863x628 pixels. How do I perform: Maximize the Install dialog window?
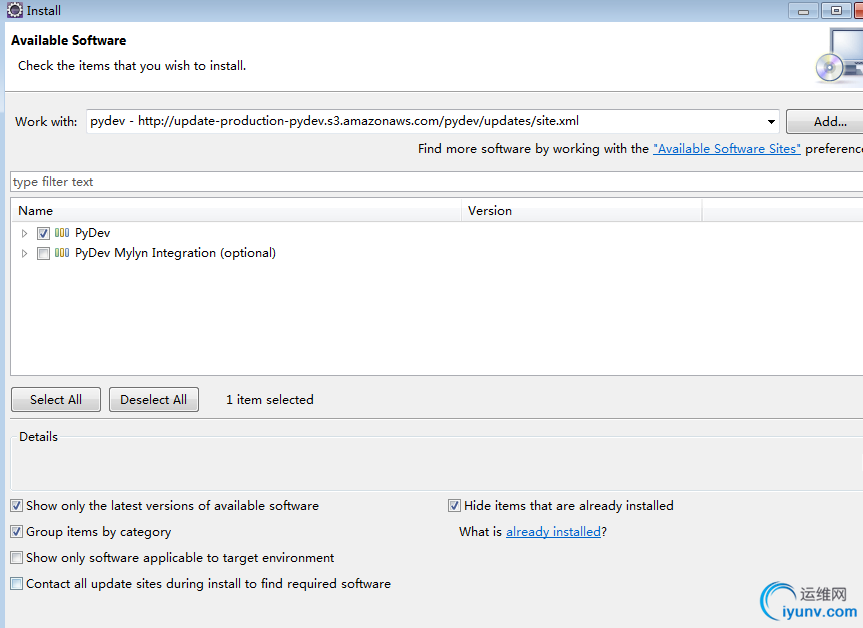[836, 10]
